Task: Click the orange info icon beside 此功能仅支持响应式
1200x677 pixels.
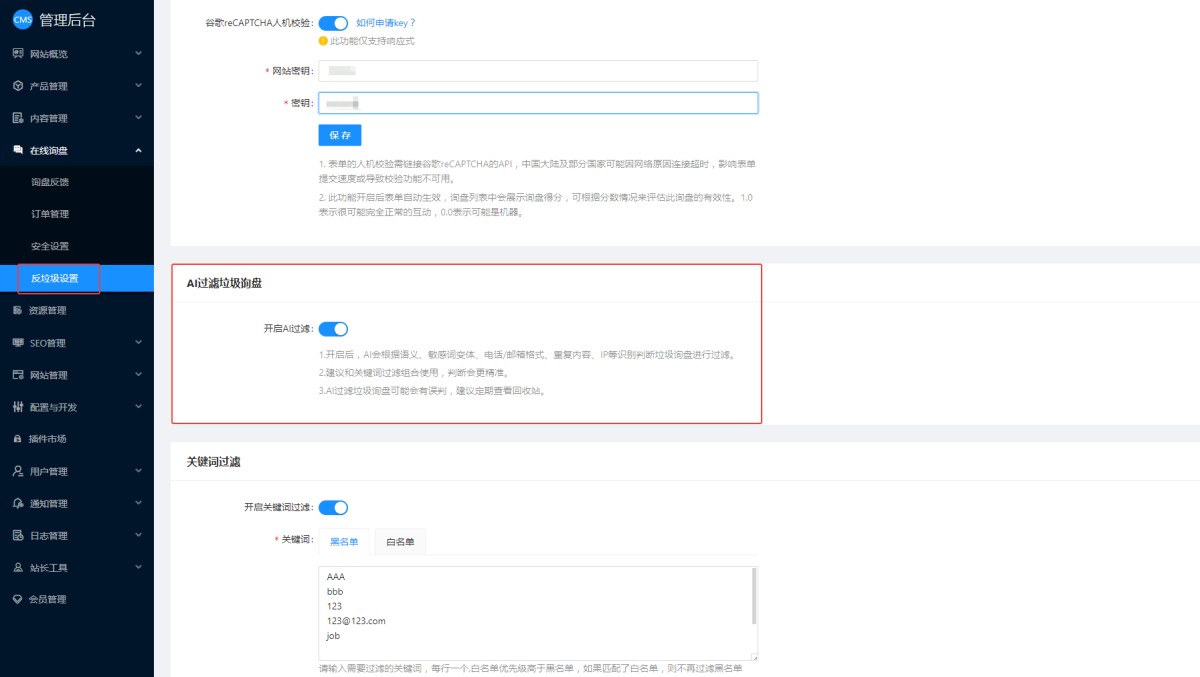Action: click(x=323, y=41)
